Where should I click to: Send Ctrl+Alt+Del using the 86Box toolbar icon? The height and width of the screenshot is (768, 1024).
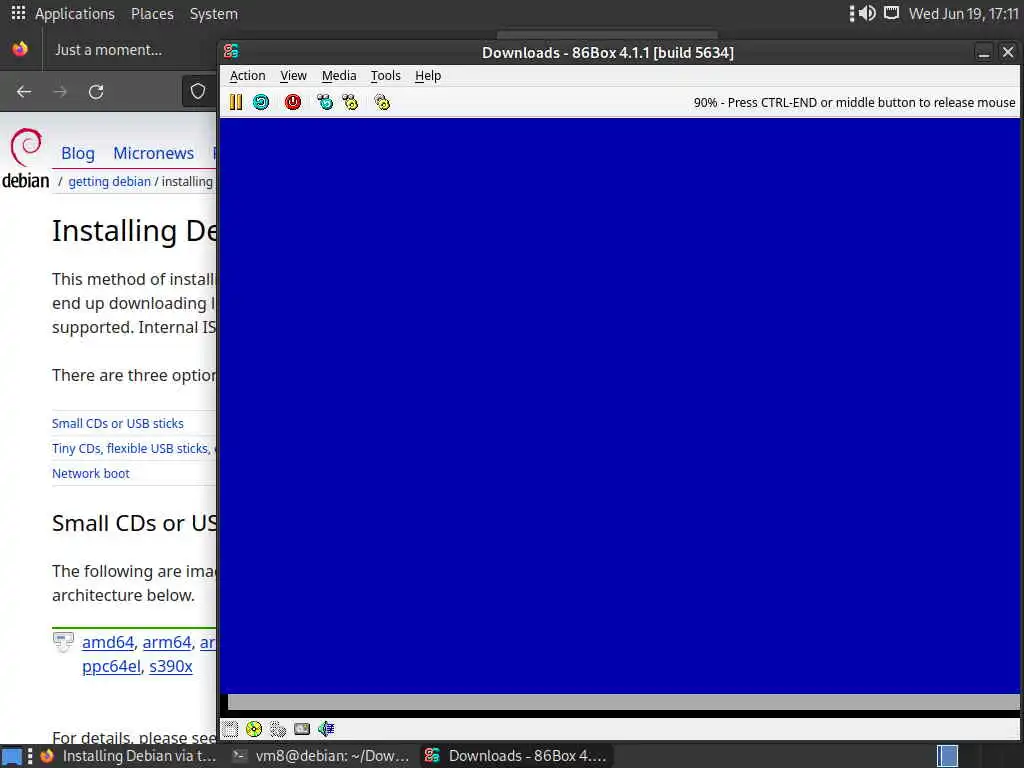325,102
